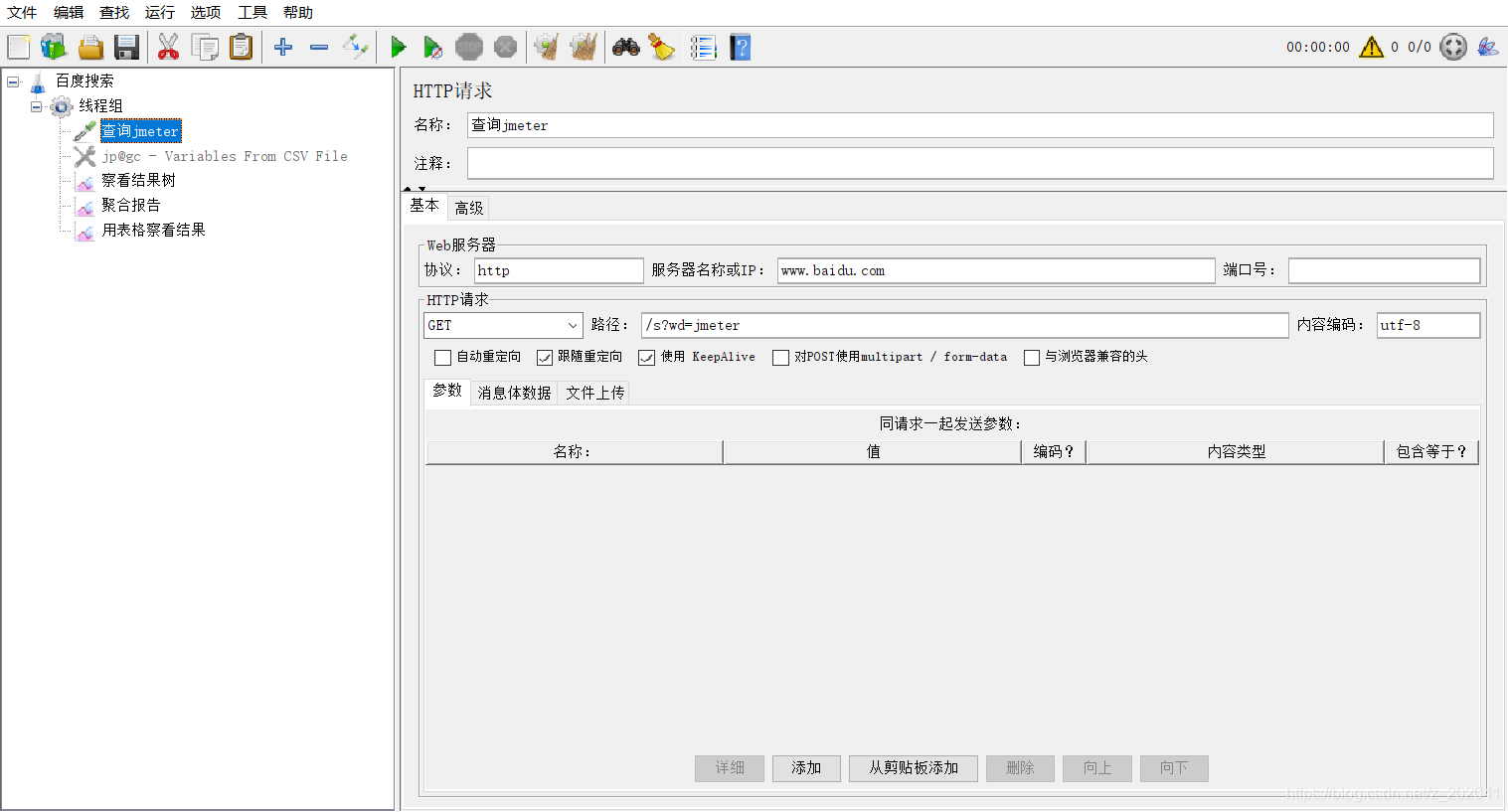Toggle the 自动重定向 checkbox
Viewport: 1508px width, 812px height.
[x=443, y=357]
